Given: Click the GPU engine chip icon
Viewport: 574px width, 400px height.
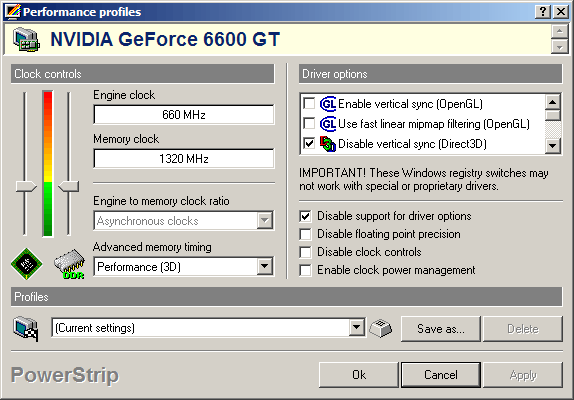Looking at the screenshot, I should click(x=27, y=264).
